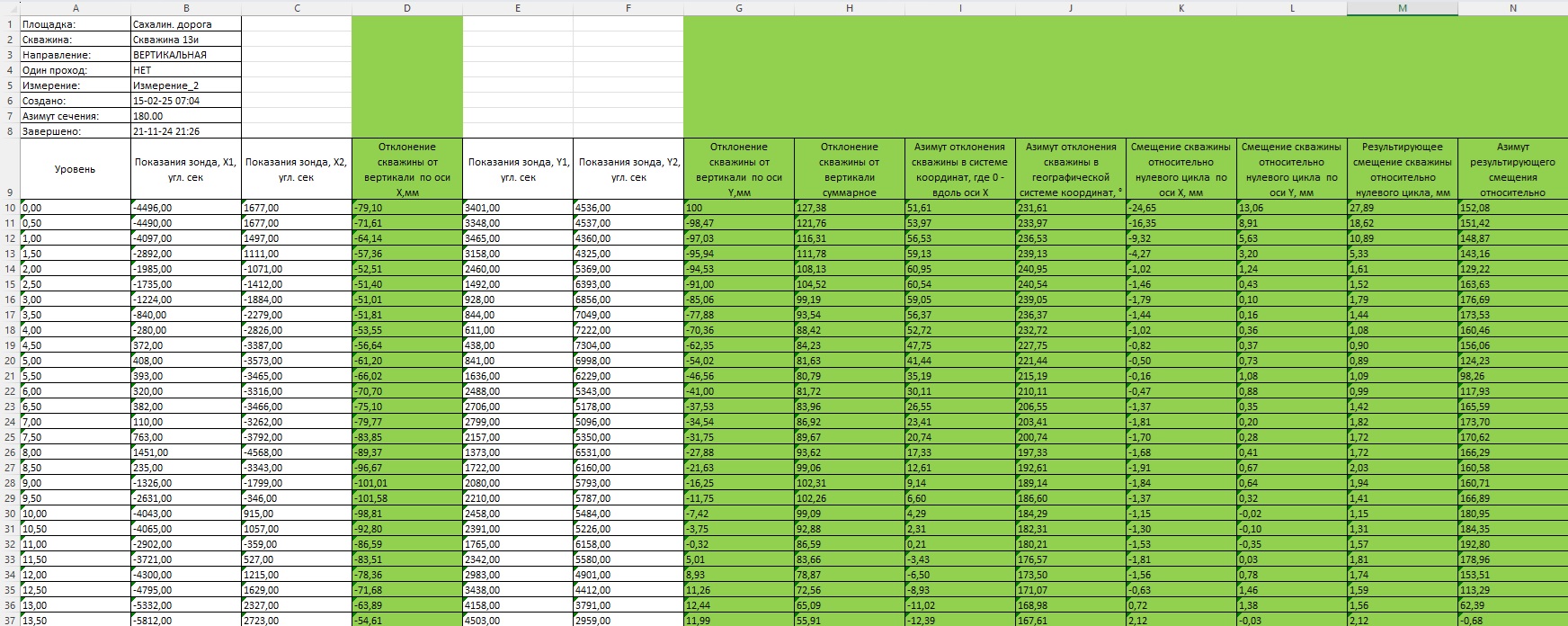
Task: Click the 'Азимут результирующего смещения' header cell
Action: [x=1512, y=169]
